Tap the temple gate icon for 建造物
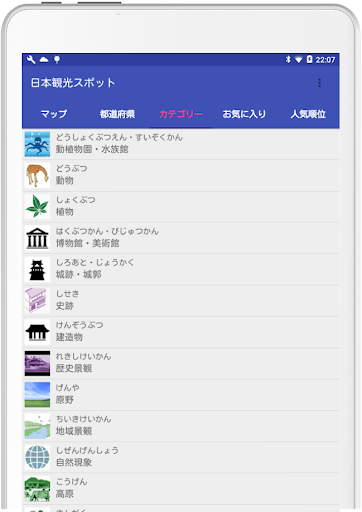 [37, 332]
